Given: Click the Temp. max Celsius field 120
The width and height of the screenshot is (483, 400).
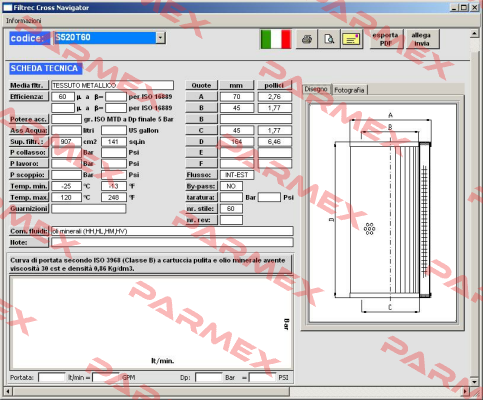Looking at the screenshot, I should [66, 197].
